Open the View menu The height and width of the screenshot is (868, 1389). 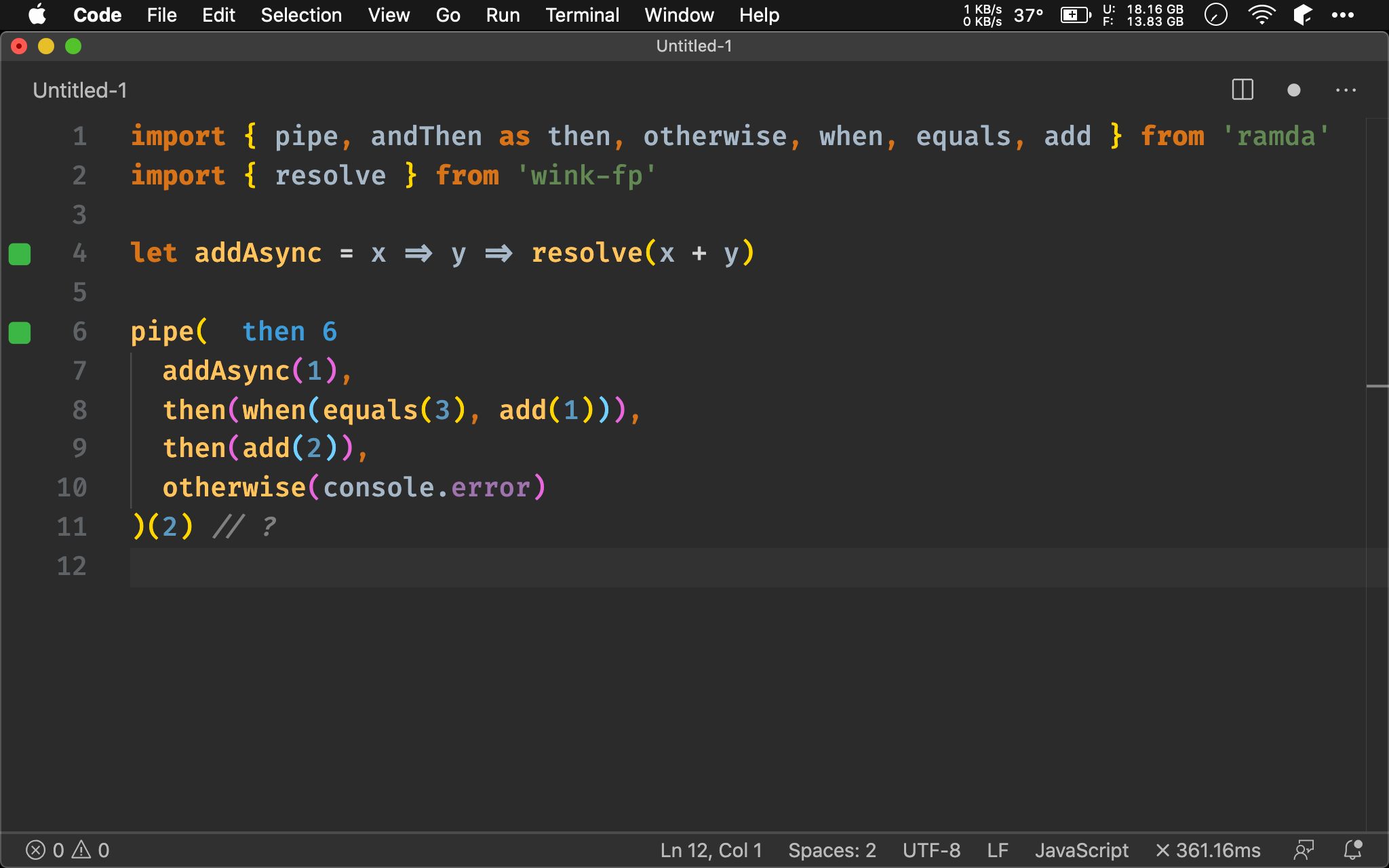389,15
